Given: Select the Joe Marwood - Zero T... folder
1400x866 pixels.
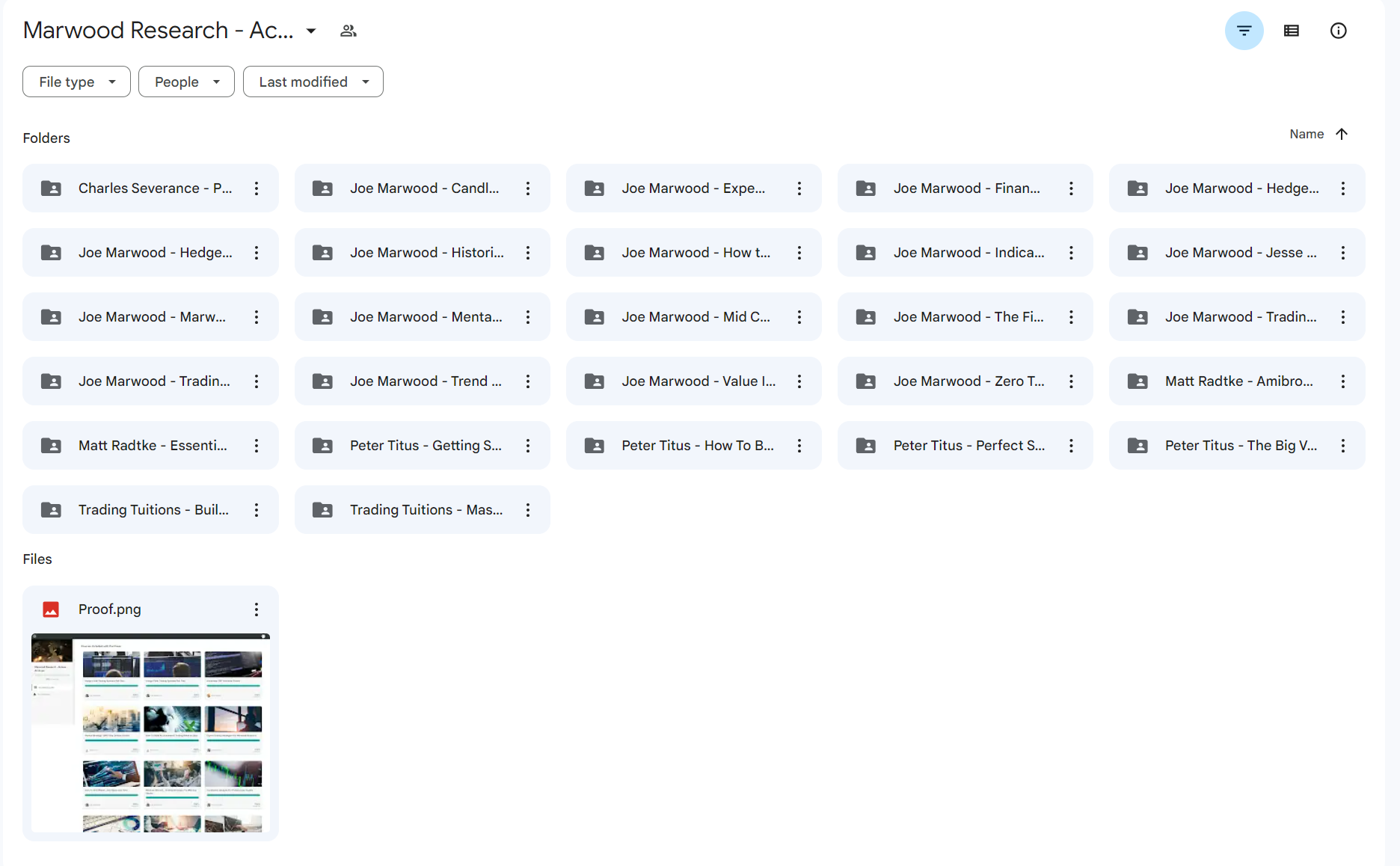Looking at the screenshot, I should pos(965,381).
